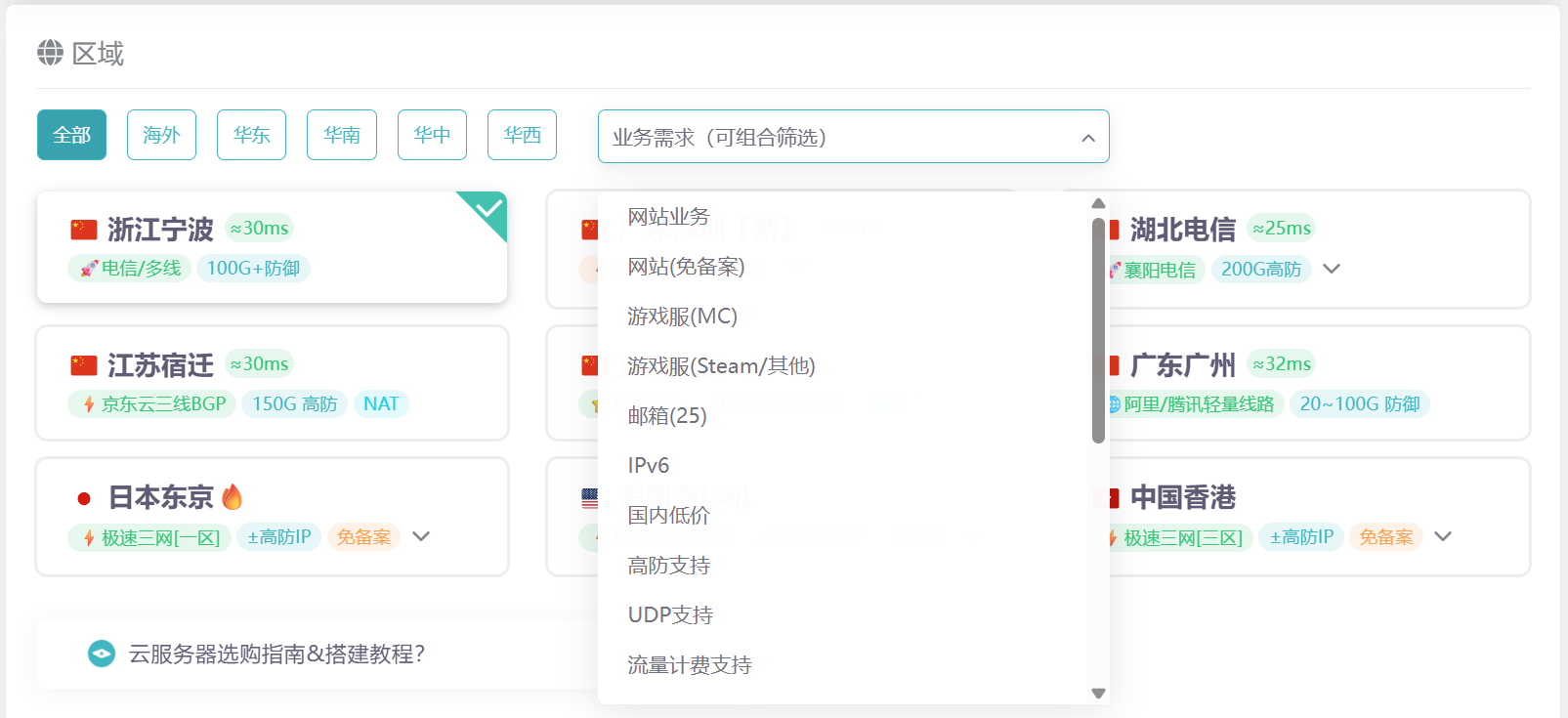Image resolution: width=1568 pixels, height=718 pixels.
Task: Expand the 湖北电信 card chevron
Action: pos(1331,269)
